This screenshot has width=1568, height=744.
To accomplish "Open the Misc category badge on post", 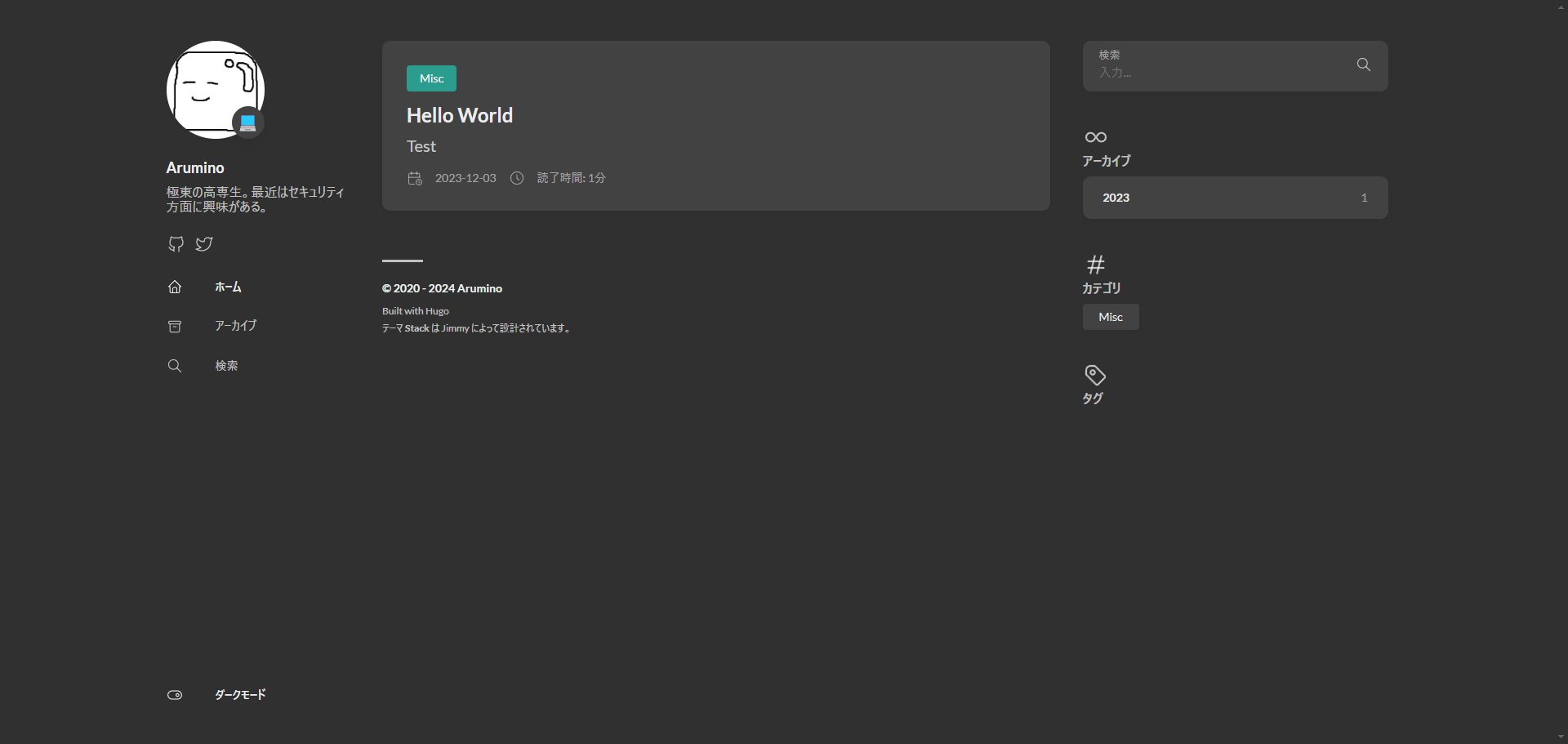I will tap(431, 78).
